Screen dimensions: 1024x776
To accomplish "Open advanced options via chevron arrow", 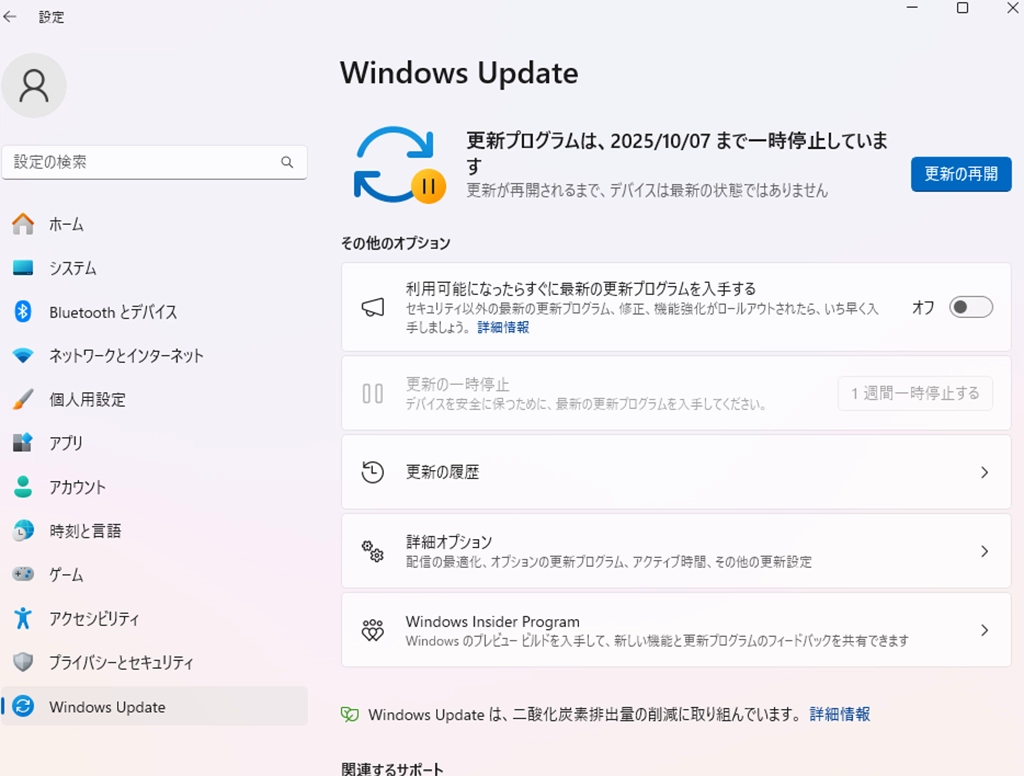I will pos(984,551).
